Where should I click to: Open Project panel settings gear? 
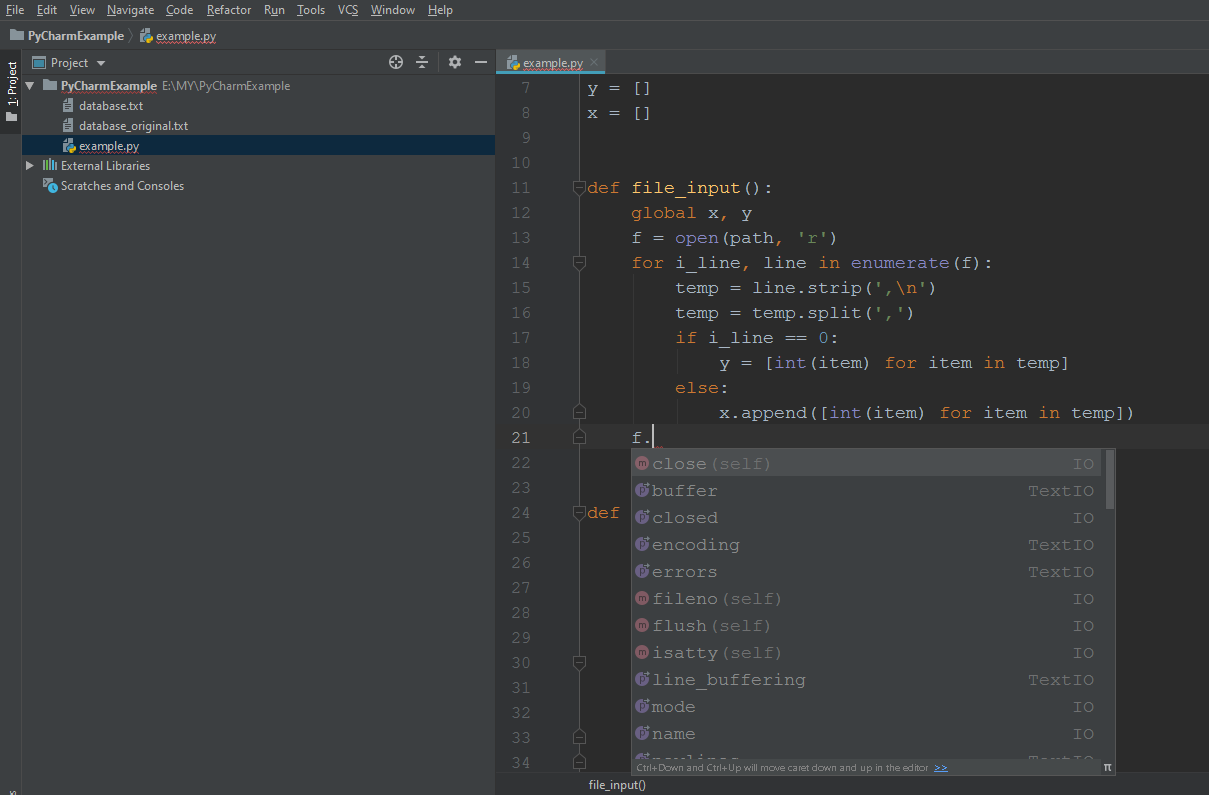tap(455, 62)
